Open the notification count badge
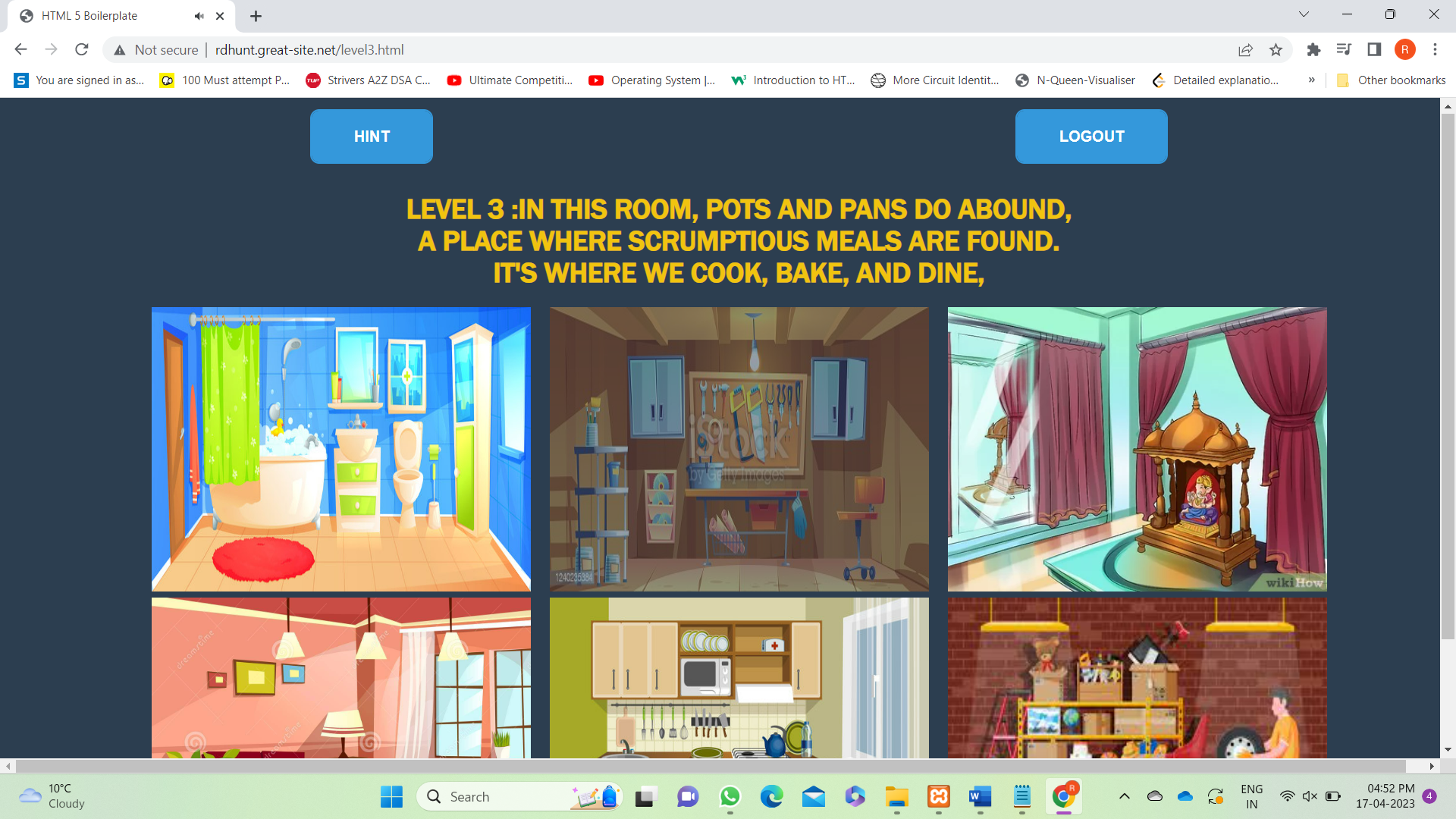The width and height of the screenshot is (1456, 819). tap(1429, 796)
